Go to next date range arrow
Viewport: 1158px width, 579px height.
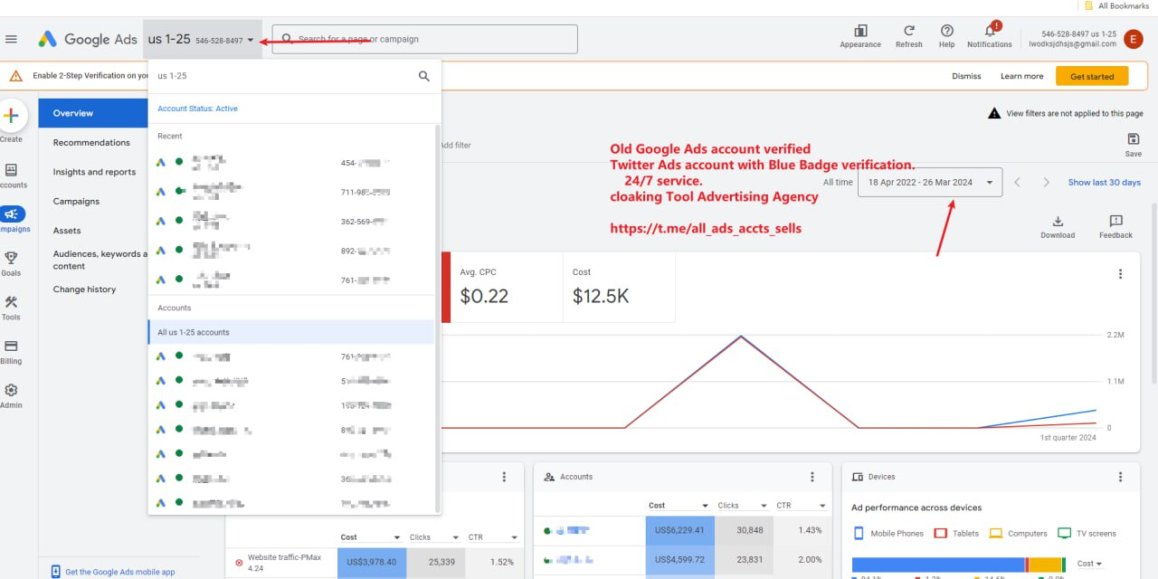[1046, 182]
